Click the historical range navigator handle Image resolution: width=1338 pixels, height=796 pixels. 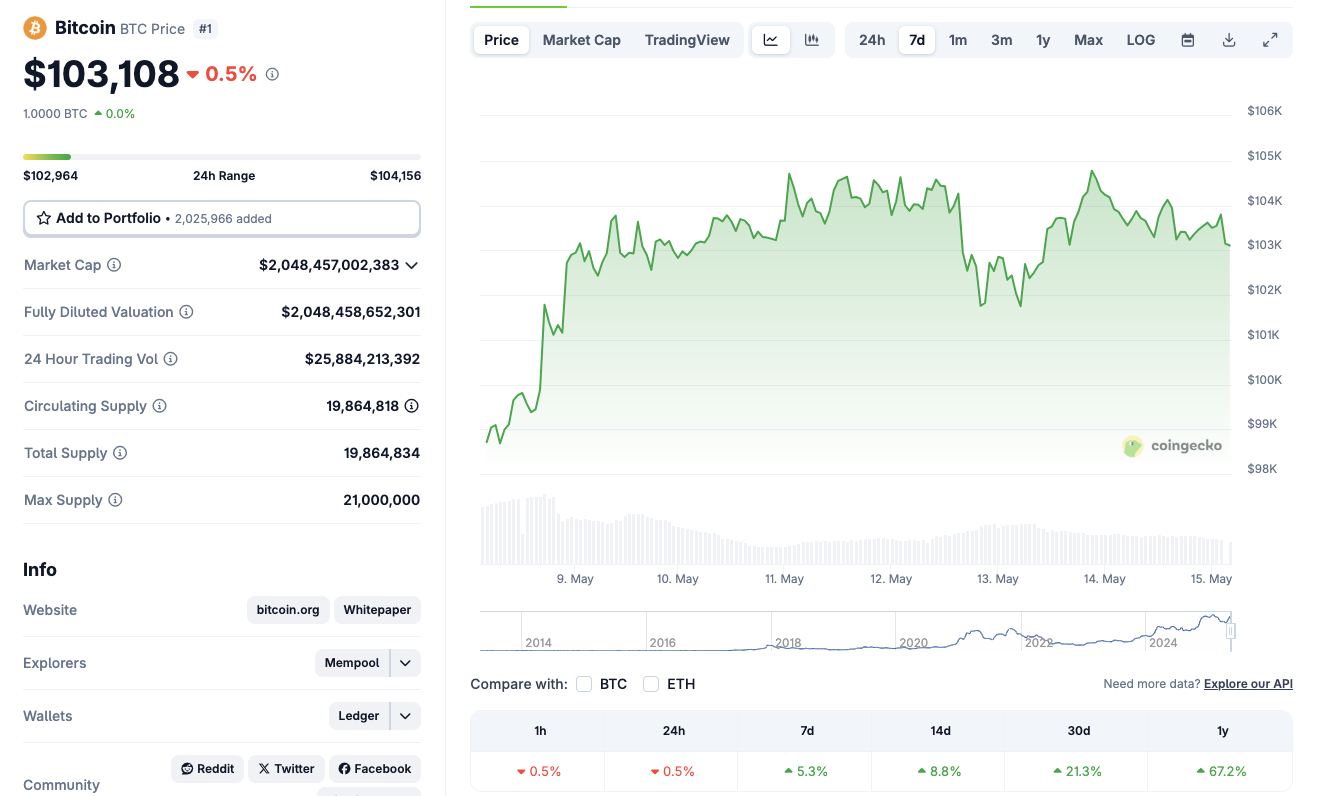(1231, 631)
